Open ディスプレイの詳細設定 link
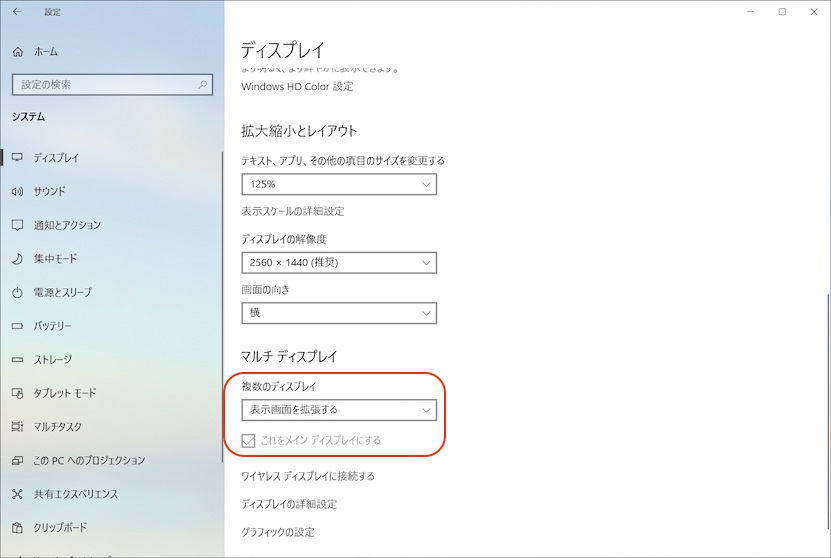This screenshot has width=831, height=558. click(289, 504)
